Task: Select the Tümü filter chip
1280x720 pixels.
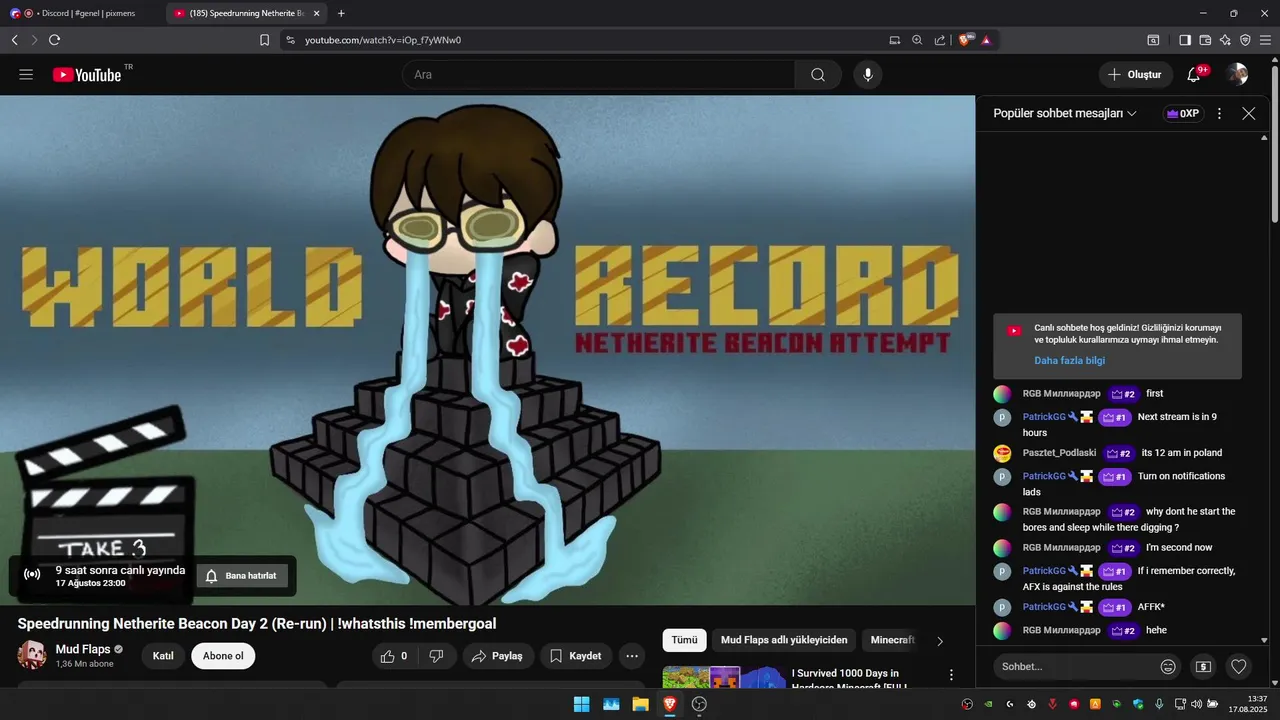Action: (684, 640)
